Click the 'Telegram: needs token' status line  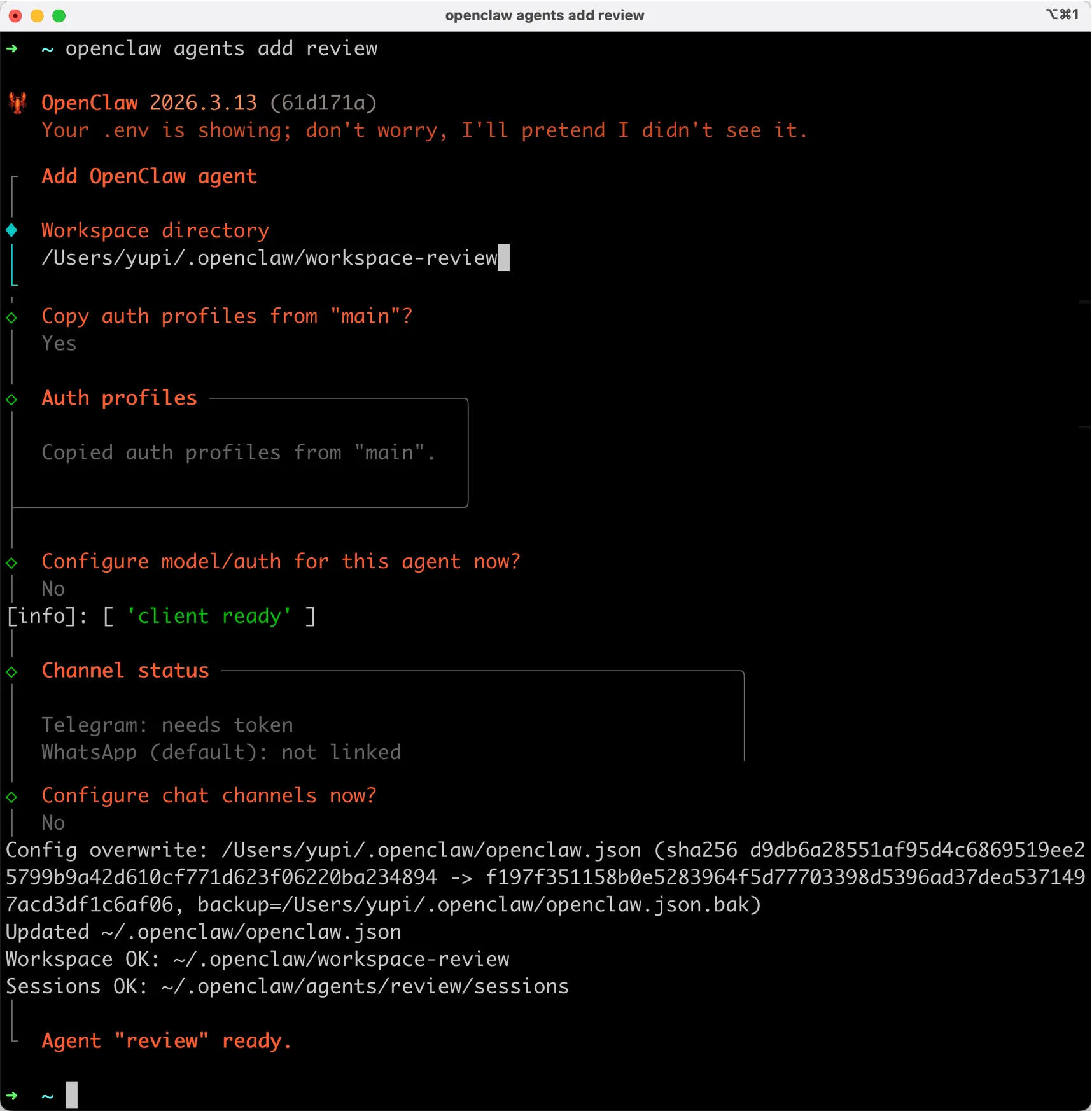click(x=167, y=725)
